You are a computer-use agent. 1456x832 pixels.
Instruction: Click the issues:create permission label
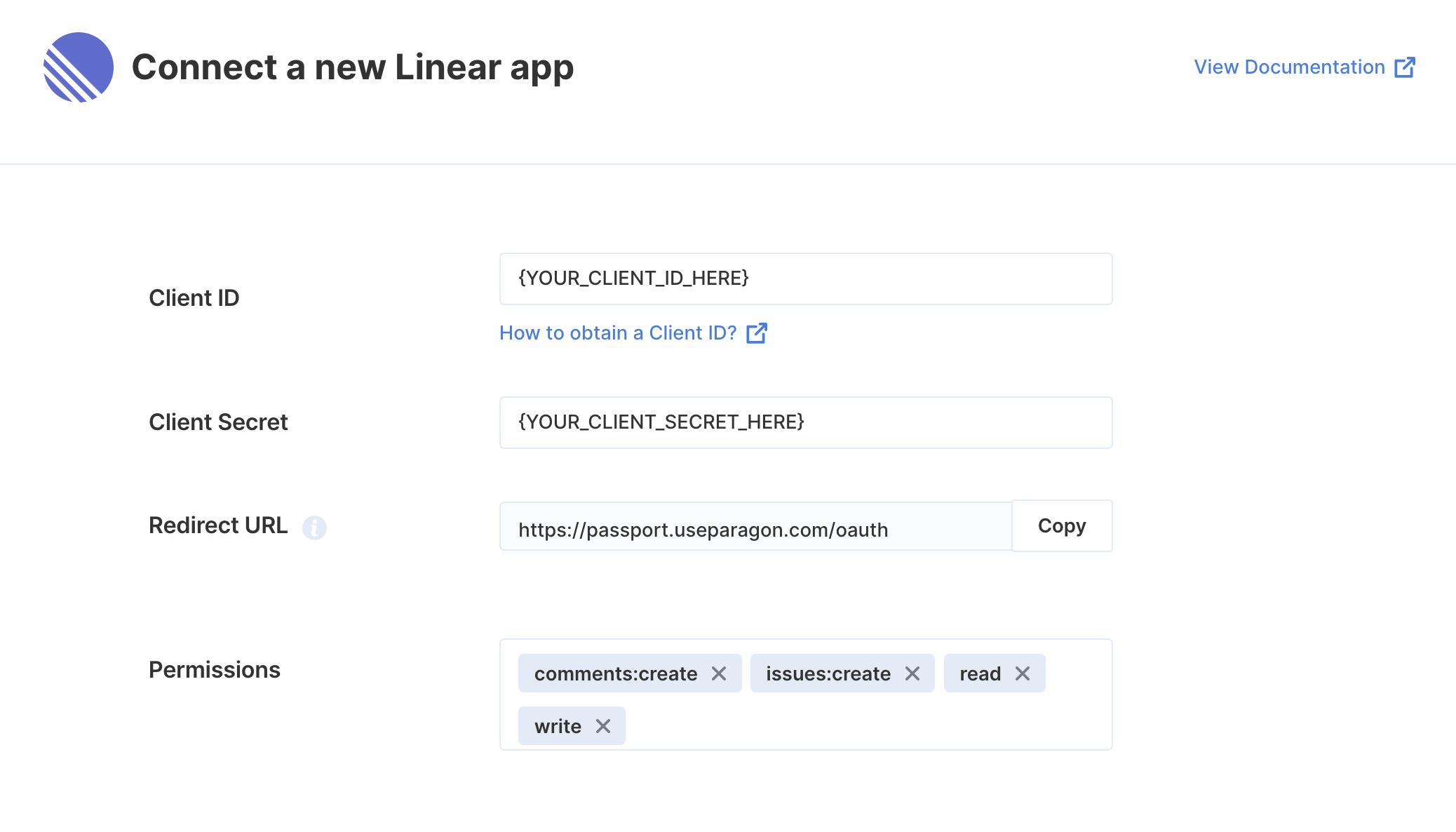pos(828,673)
